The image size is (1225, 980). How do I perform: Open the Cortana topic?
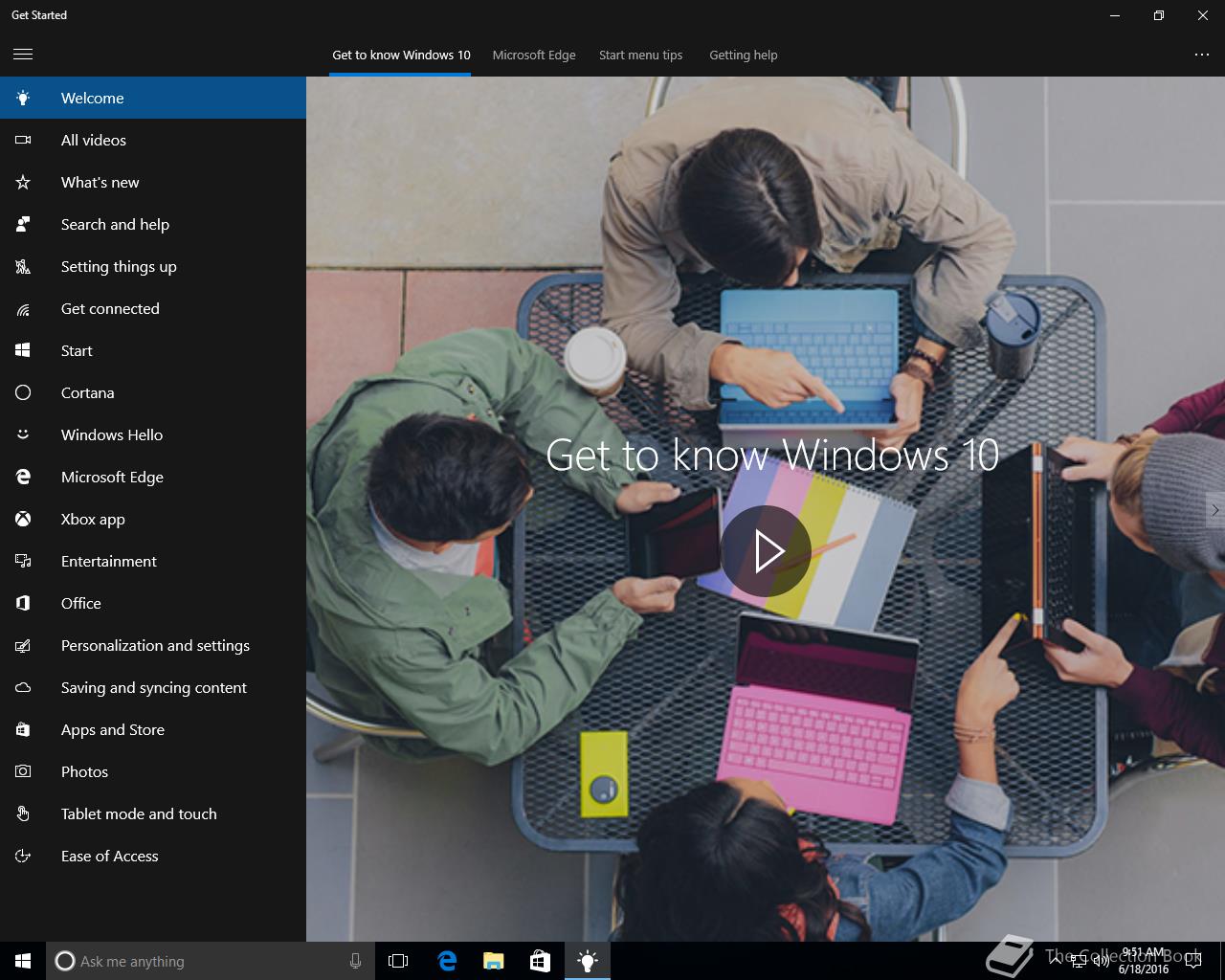[x=153, y=392]
